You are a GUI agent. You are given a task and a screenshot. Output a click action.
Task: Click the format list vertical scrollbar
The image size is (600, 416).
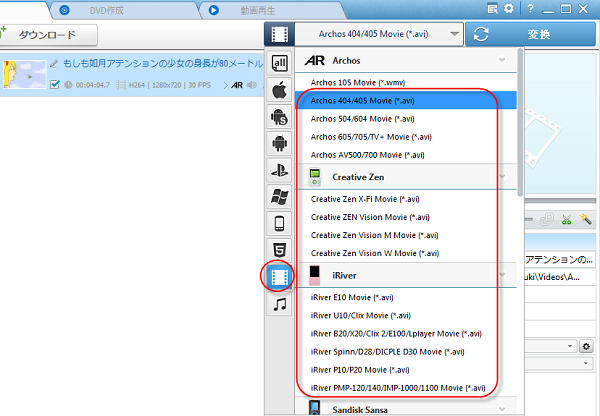[520, 122]
